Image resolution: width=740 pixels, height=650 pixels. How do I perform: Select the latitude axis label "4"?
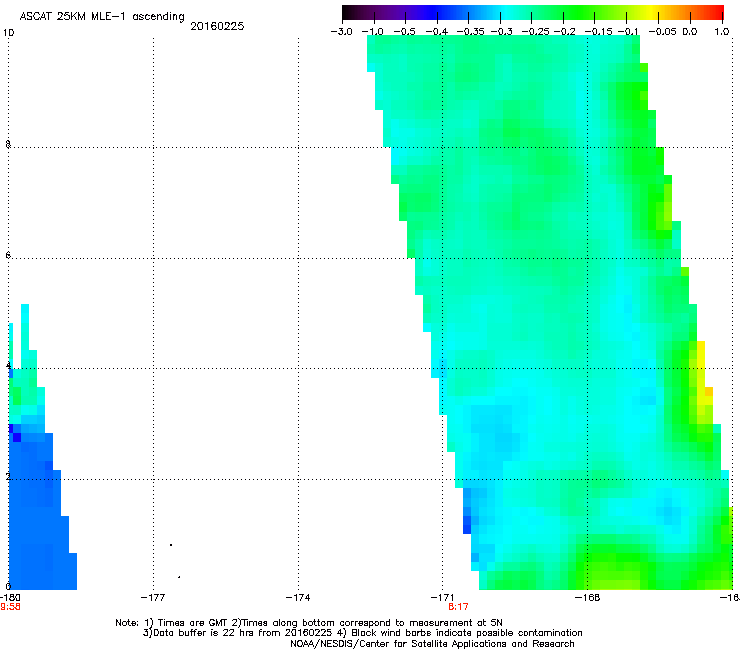click(x=8, y=366)
